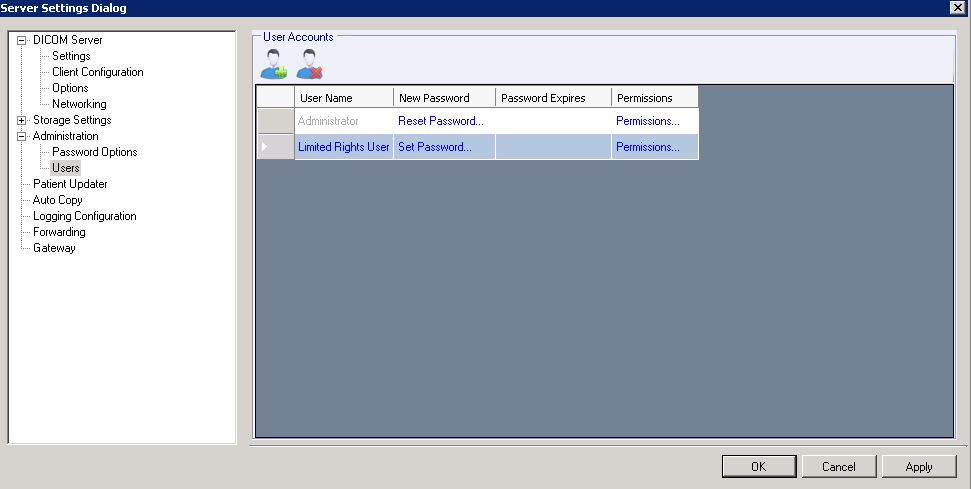Open the Forwarding tree item

(59, 232)
